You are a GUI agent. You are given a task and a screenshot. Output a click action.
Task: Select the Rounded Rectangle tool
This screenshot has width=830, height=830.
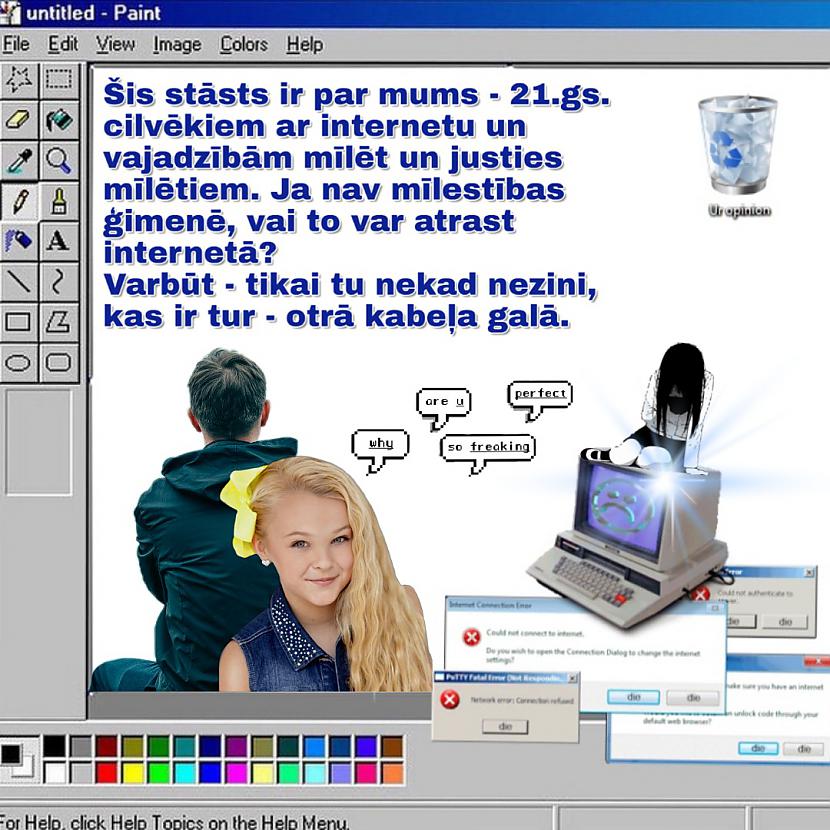59,363
